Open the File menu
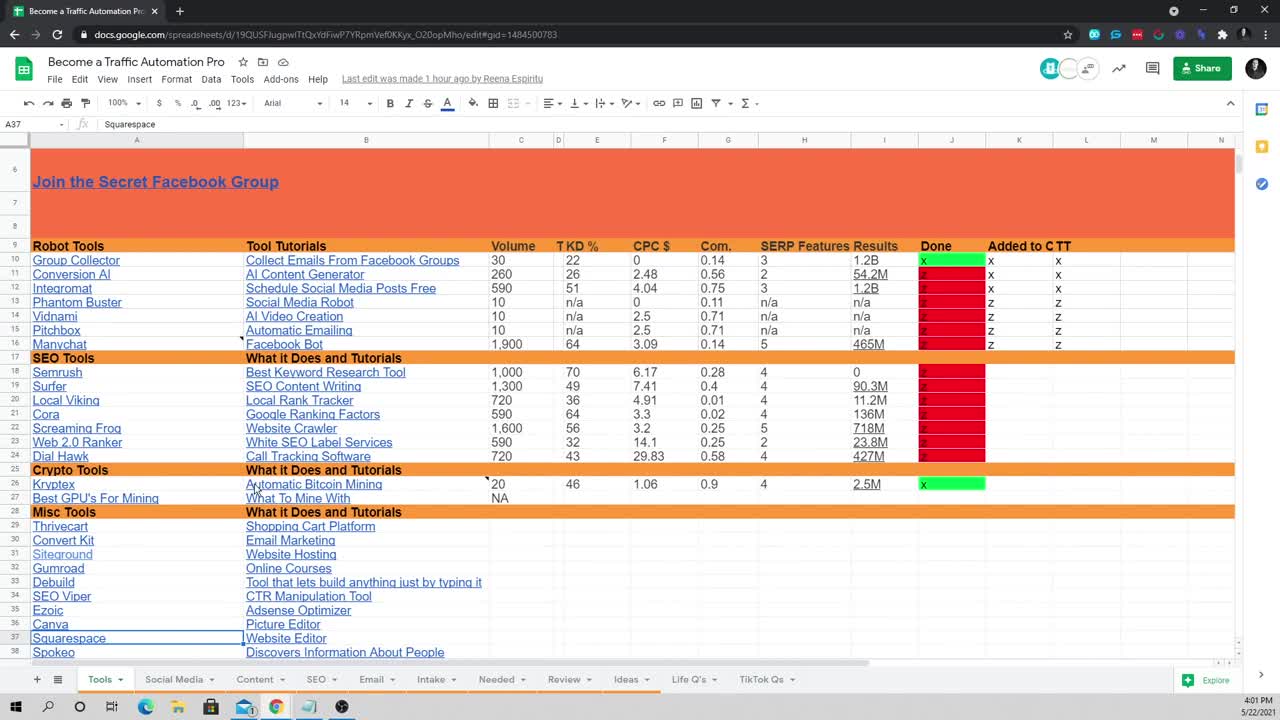The width and height of the screenshot is (1280, 720). point(55,79)
